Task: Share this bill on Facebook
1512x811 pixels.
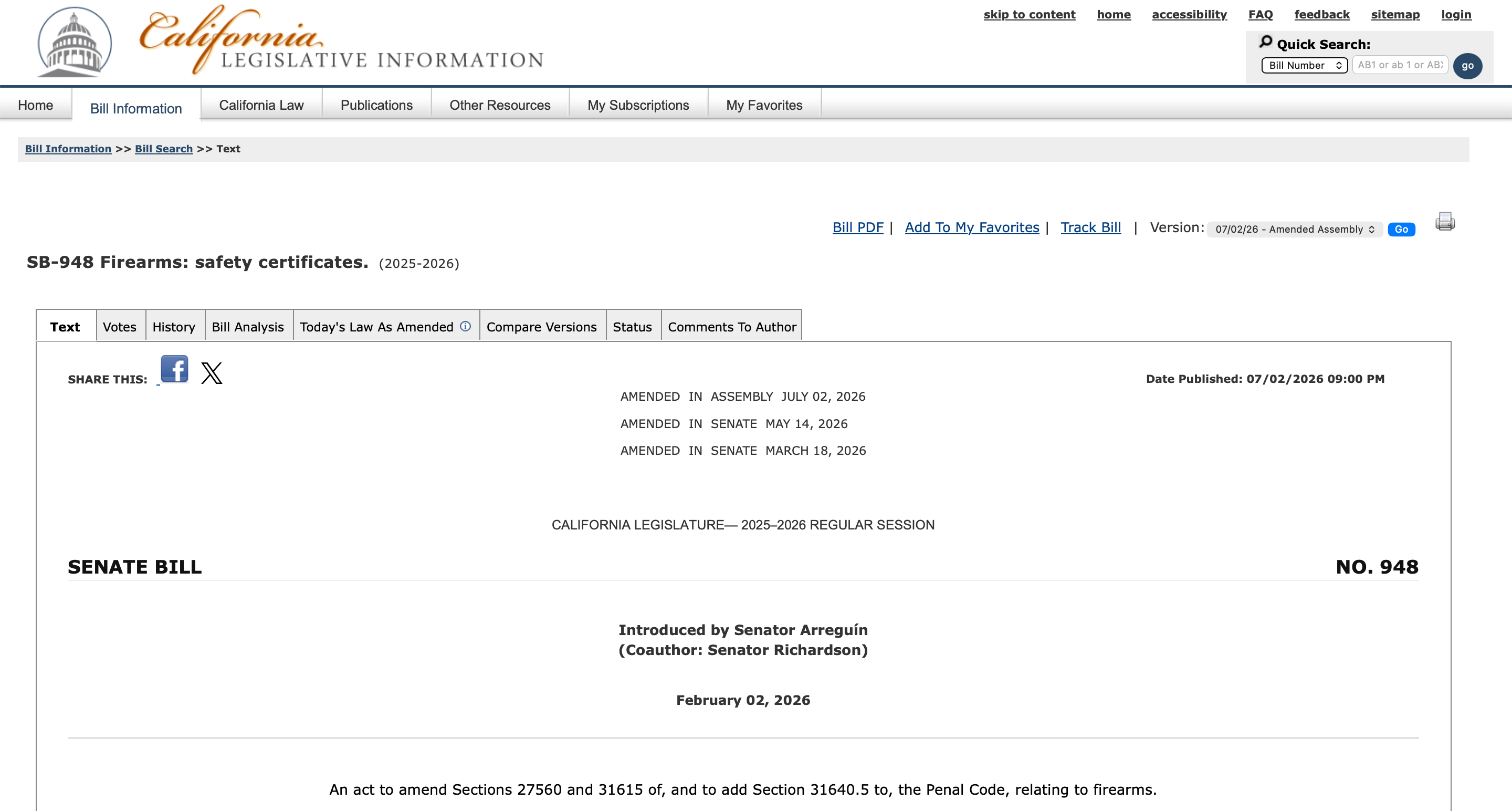Action: 174,369
